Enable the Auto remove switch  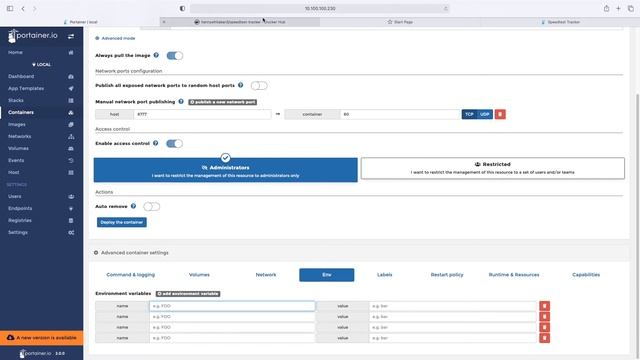tap(151, 207)
